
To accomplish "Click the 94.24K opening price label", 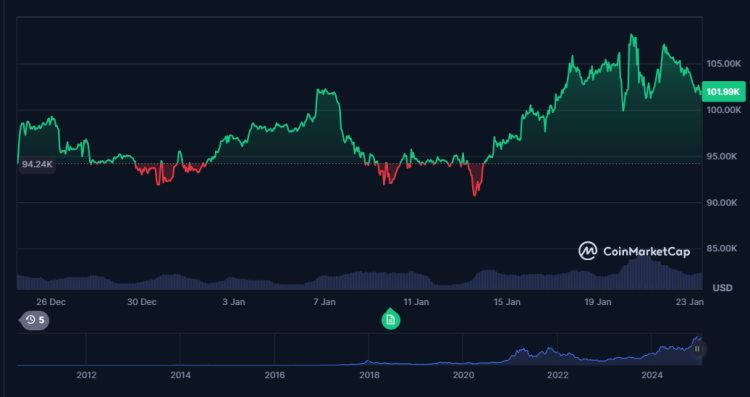I will 38,165.
